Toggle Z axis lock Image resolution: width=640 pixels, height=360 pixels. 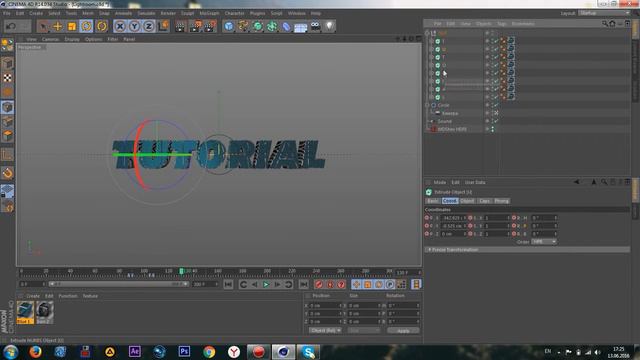(x=149, y=27)
